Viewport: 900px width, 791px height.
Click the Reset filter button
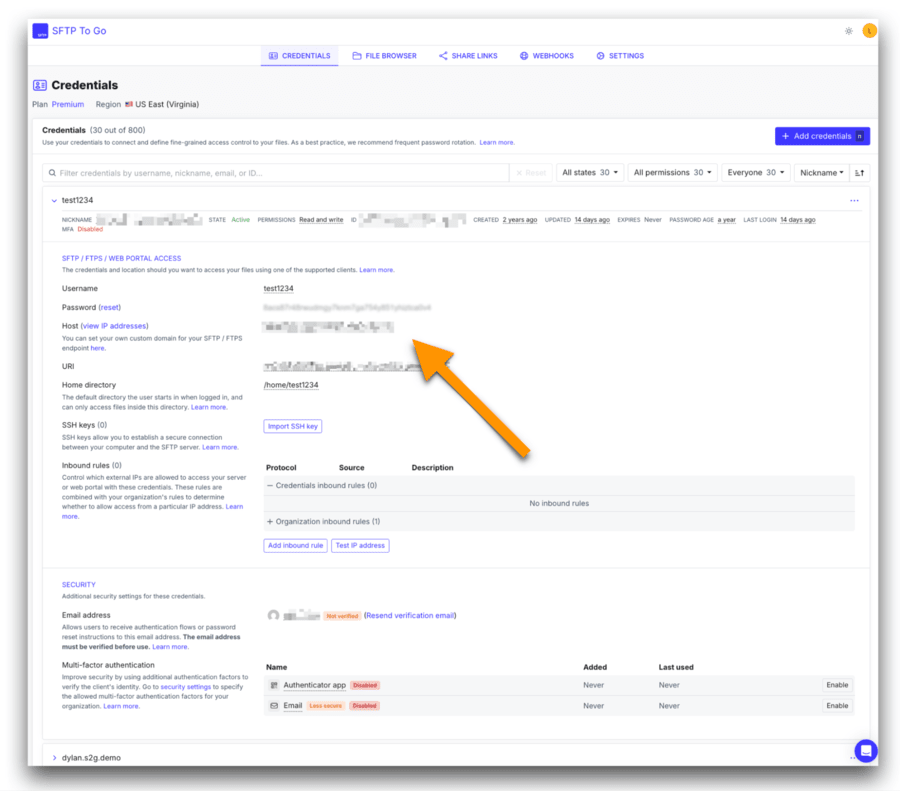[531, 173]
